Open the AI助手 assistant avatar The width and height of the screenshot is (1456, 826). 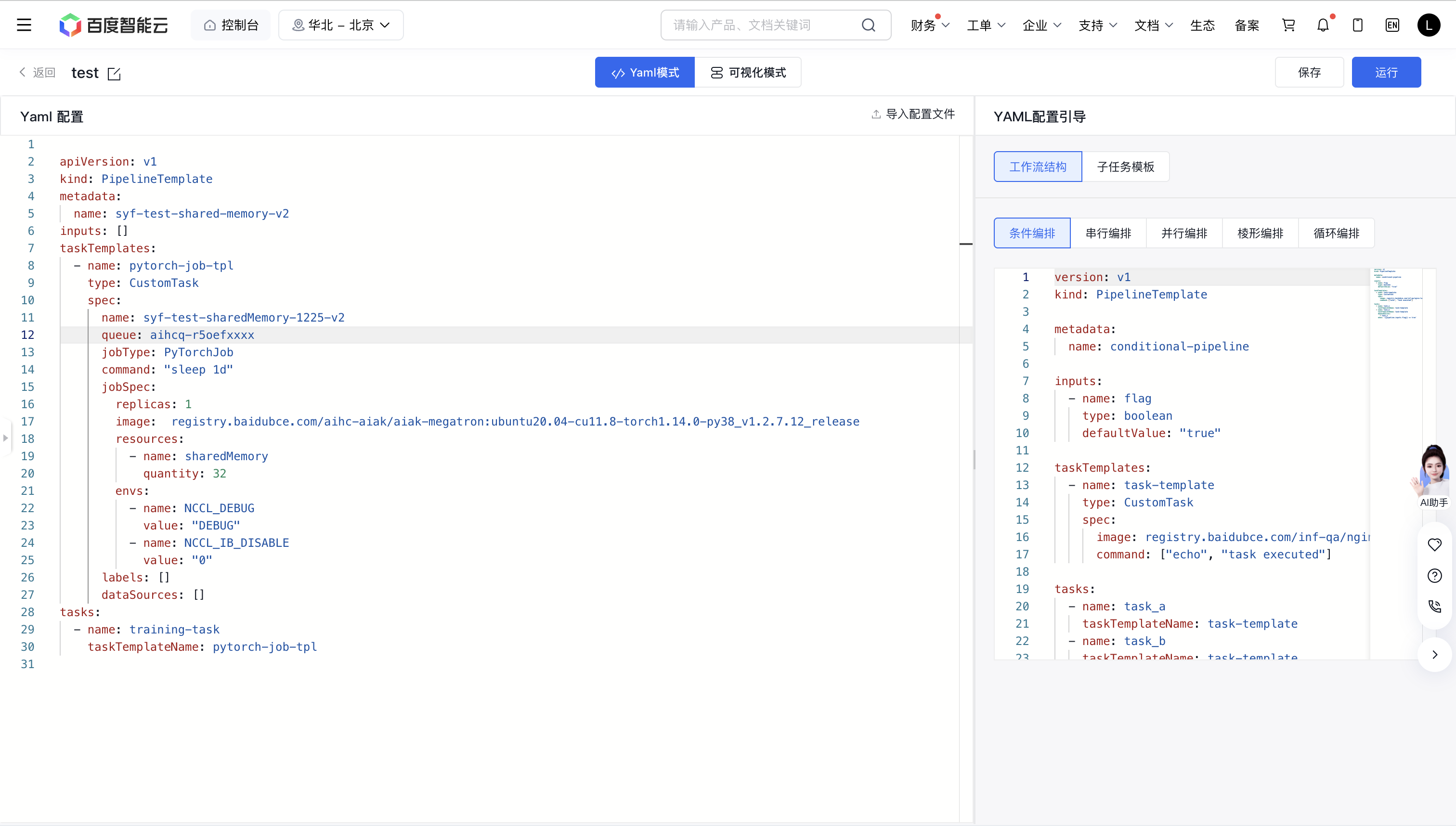[x=1433, y=474]
